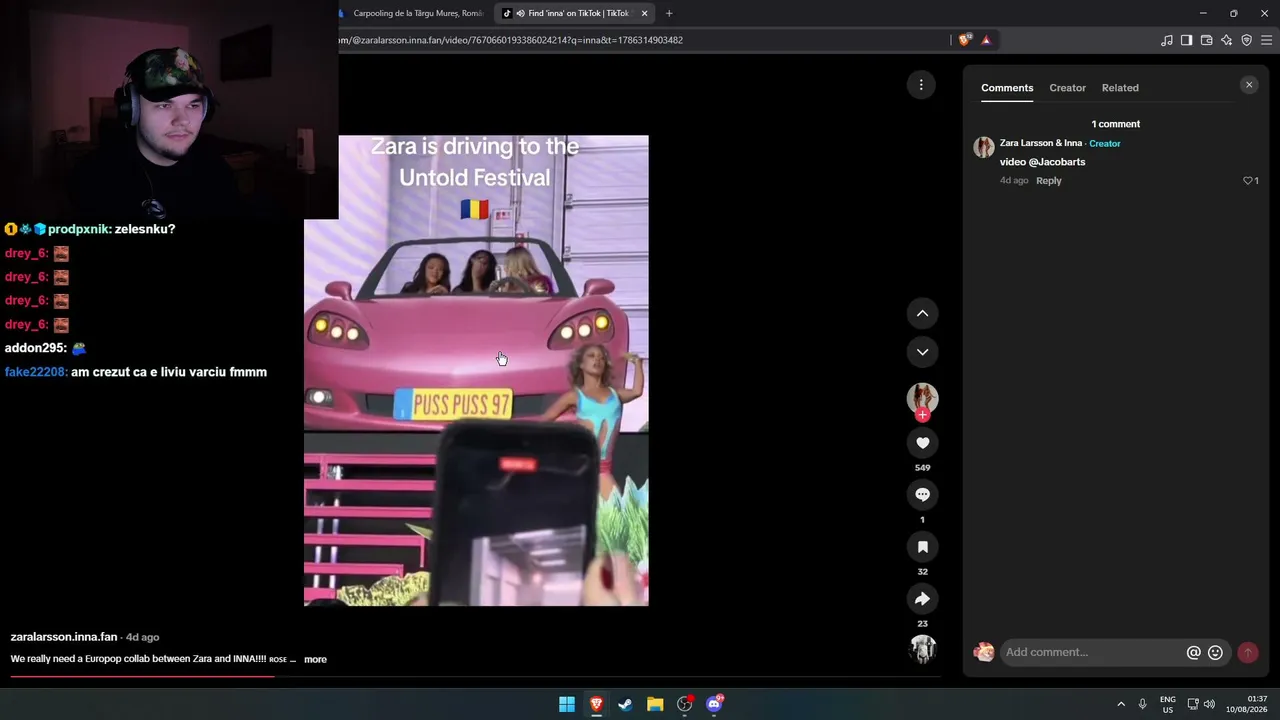Open the Brave Wallet icon

tap(1206, 40)
